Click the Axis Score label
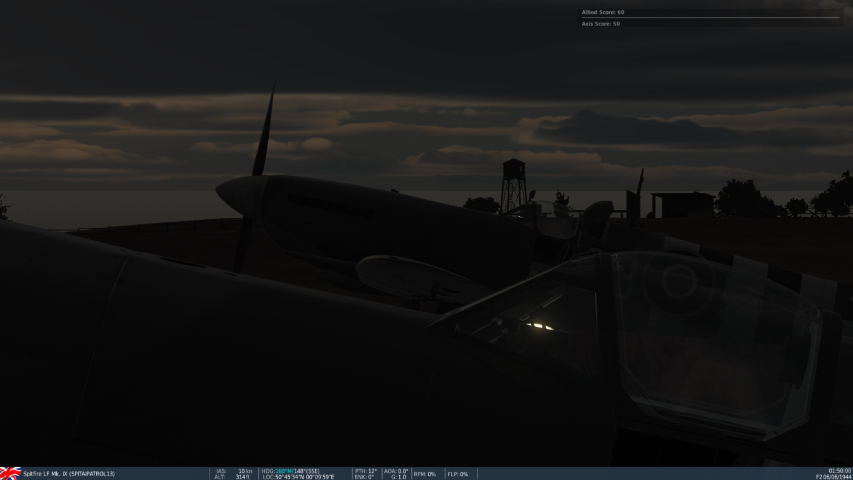The image size is (853, 480). 601,23
